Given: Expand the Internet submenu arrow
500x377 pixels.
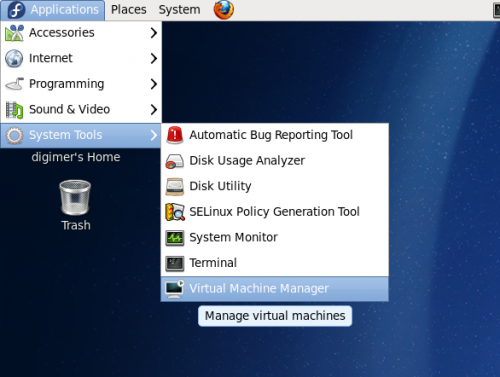Looking at the screenshot, I should coord(153,58).
